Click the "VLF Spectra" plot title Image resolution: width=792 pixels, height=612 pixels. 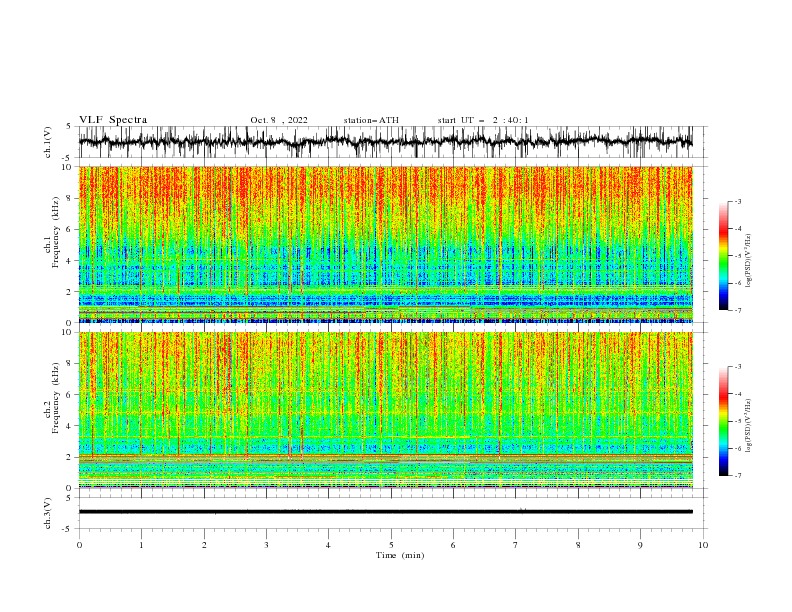coord(113,120)
